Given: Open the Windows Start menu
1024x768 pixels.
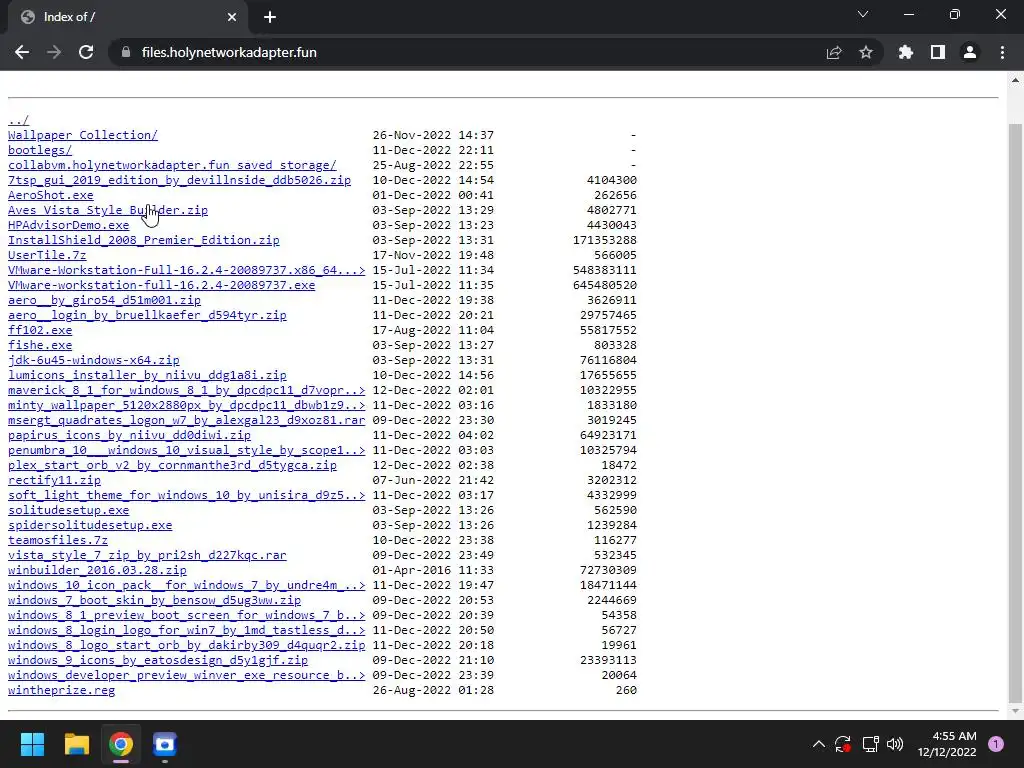Looking at the screenshot, I should click(x=32, y=744).
